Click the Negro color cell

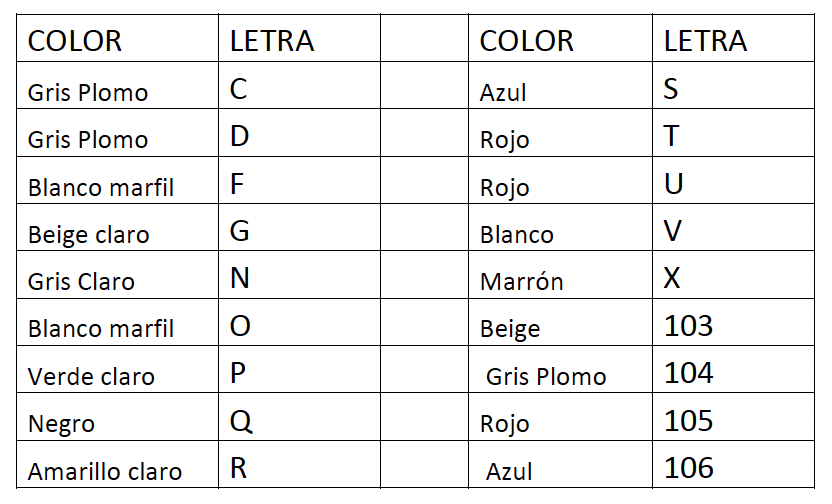[x=62, y=424]
